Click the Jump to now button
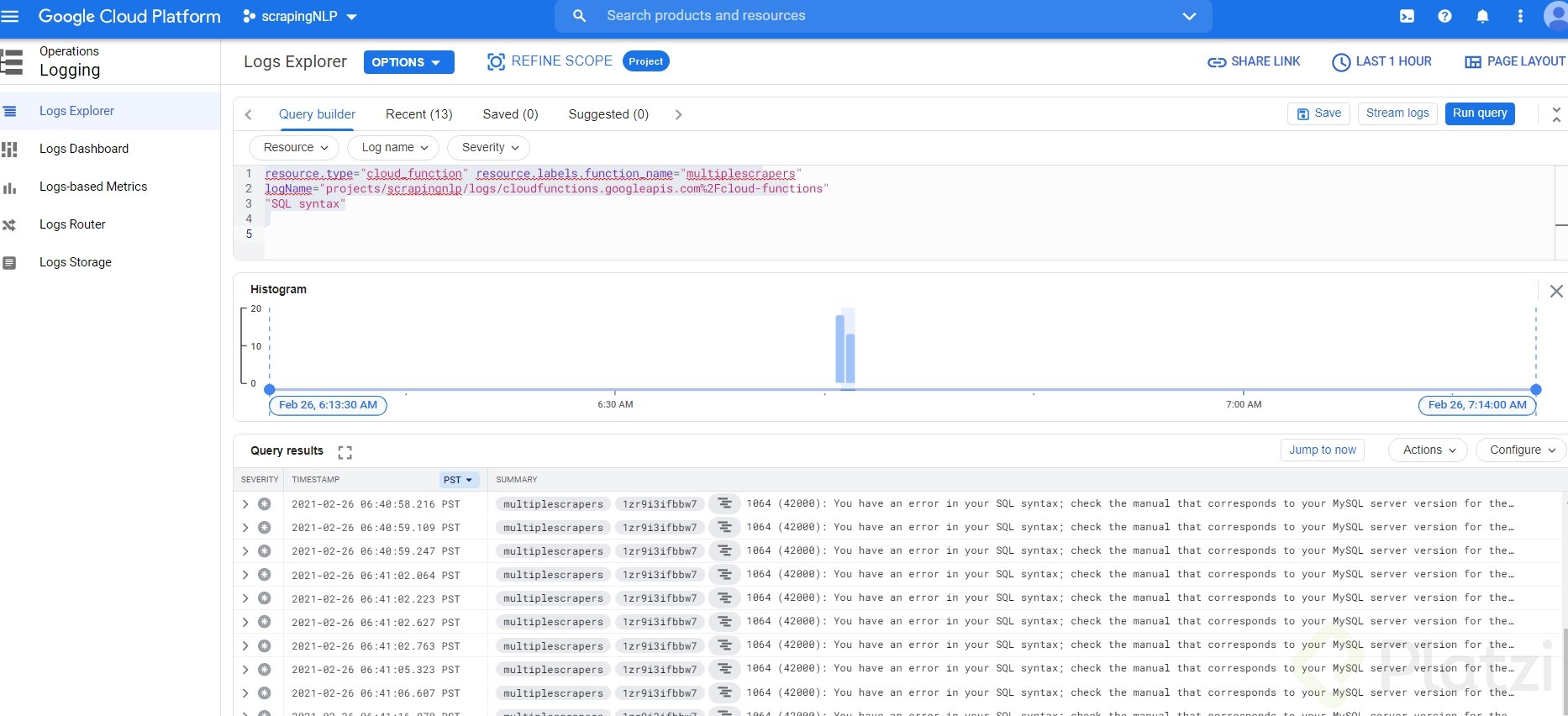Screen dimensions: 1568x716 (x=1323, y=450)
